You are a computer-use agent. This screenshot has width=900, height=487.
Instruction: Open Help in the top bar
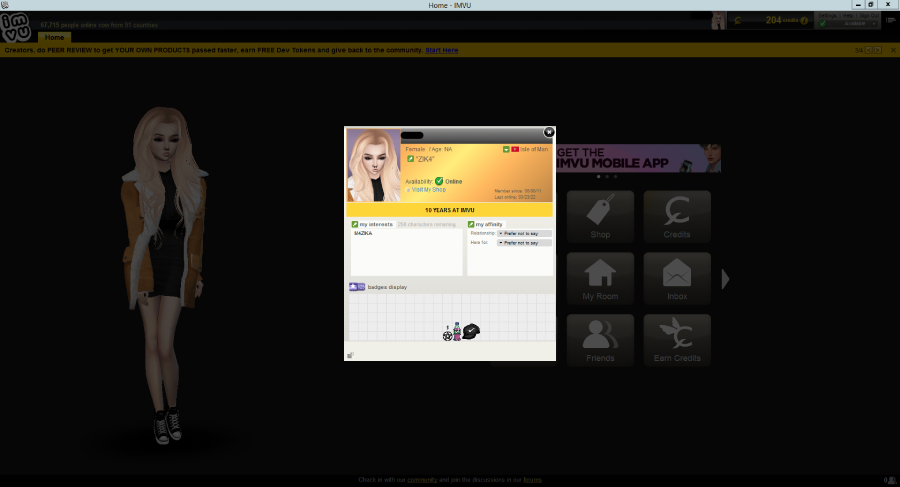(x=848, y=16)
